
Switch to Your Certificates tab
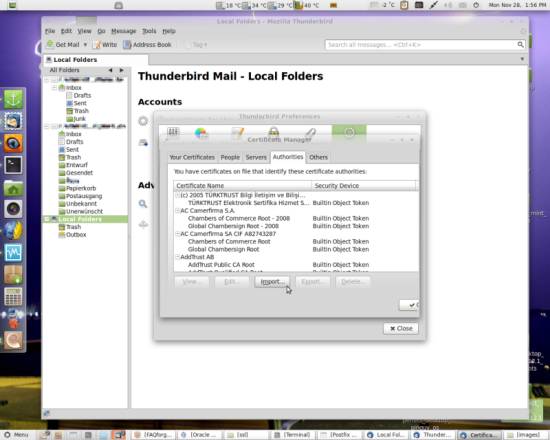coord(192,157)
